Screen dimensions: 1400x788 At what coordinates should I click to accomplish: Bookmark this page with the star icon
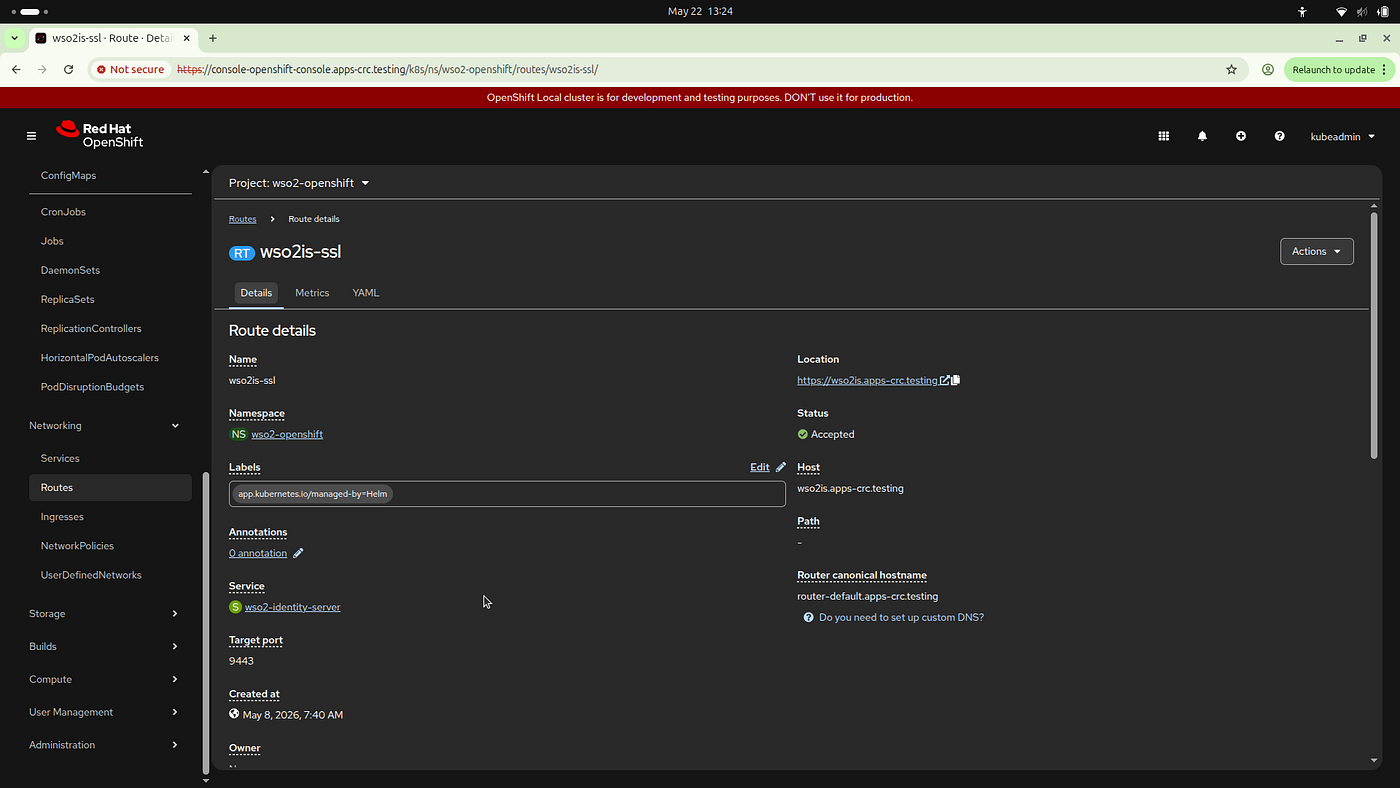[x=1232, y=70]
